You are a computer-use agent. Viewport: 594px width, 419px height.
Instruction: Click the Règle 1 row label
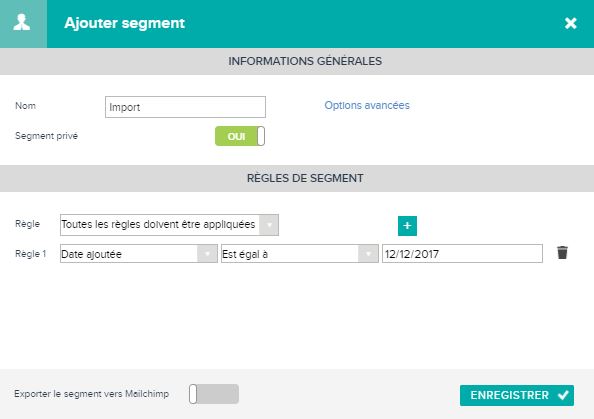(31, 253)
